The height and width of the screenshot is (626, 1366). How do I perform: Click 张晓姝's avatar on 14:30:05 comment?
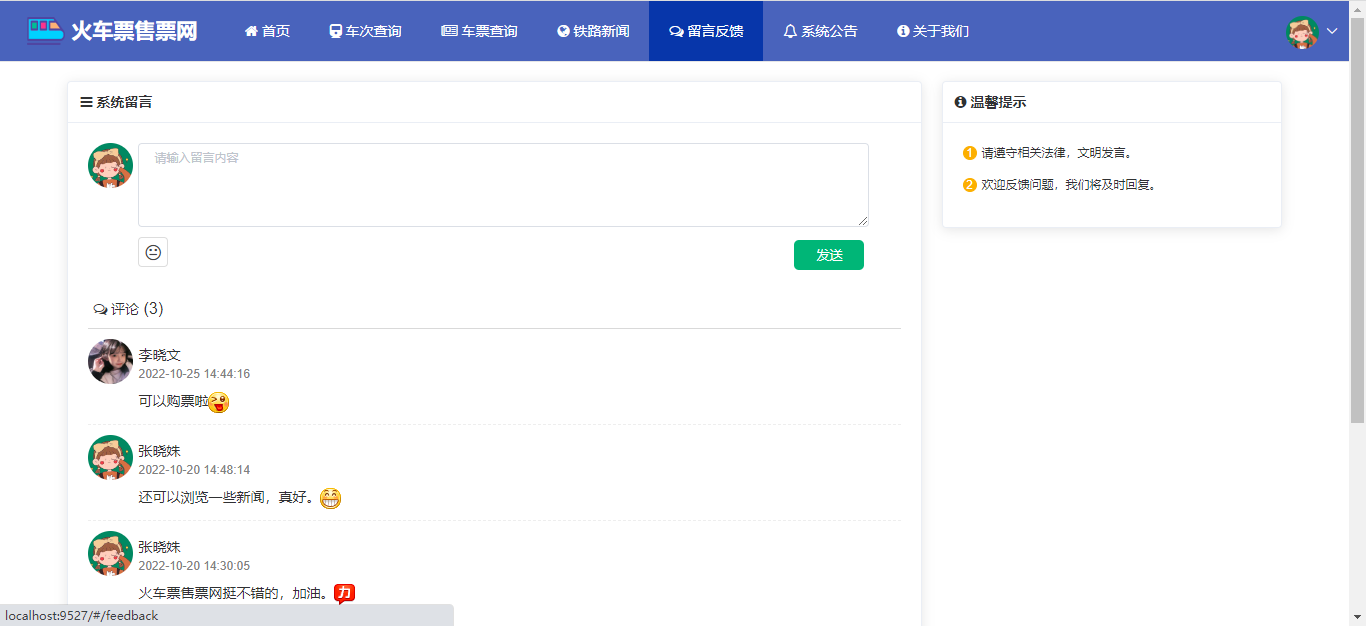click(x=110, y=553)
